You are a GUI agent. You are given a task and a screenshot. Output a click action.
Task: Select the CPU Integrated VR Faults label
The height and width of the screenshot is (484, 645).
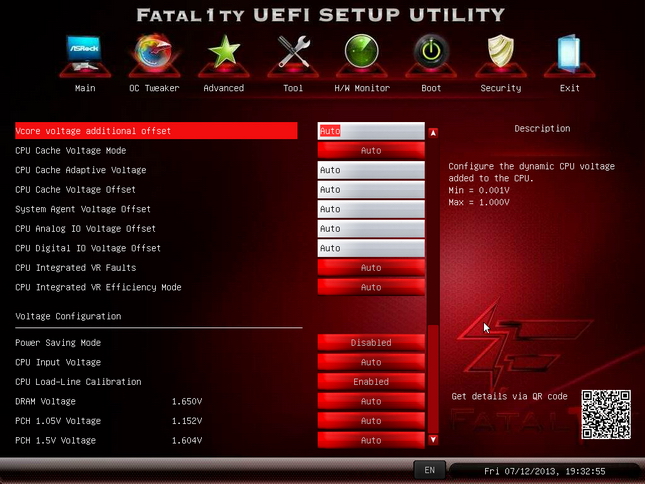76,268
